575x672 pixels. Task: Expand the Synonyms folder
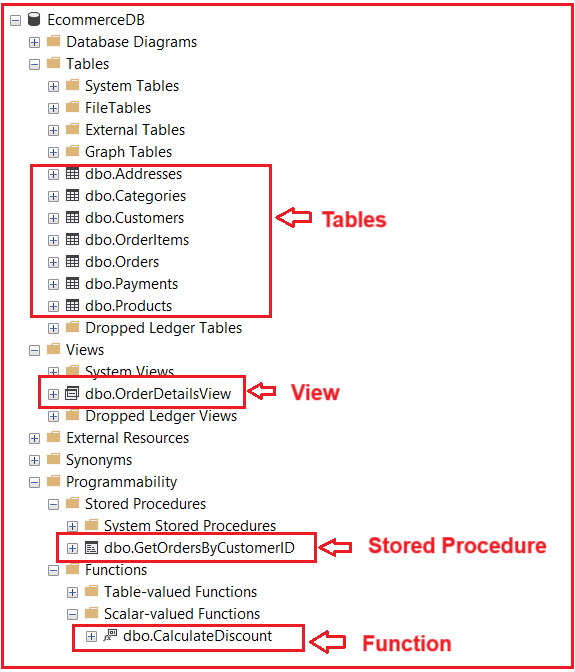point(34,460)
